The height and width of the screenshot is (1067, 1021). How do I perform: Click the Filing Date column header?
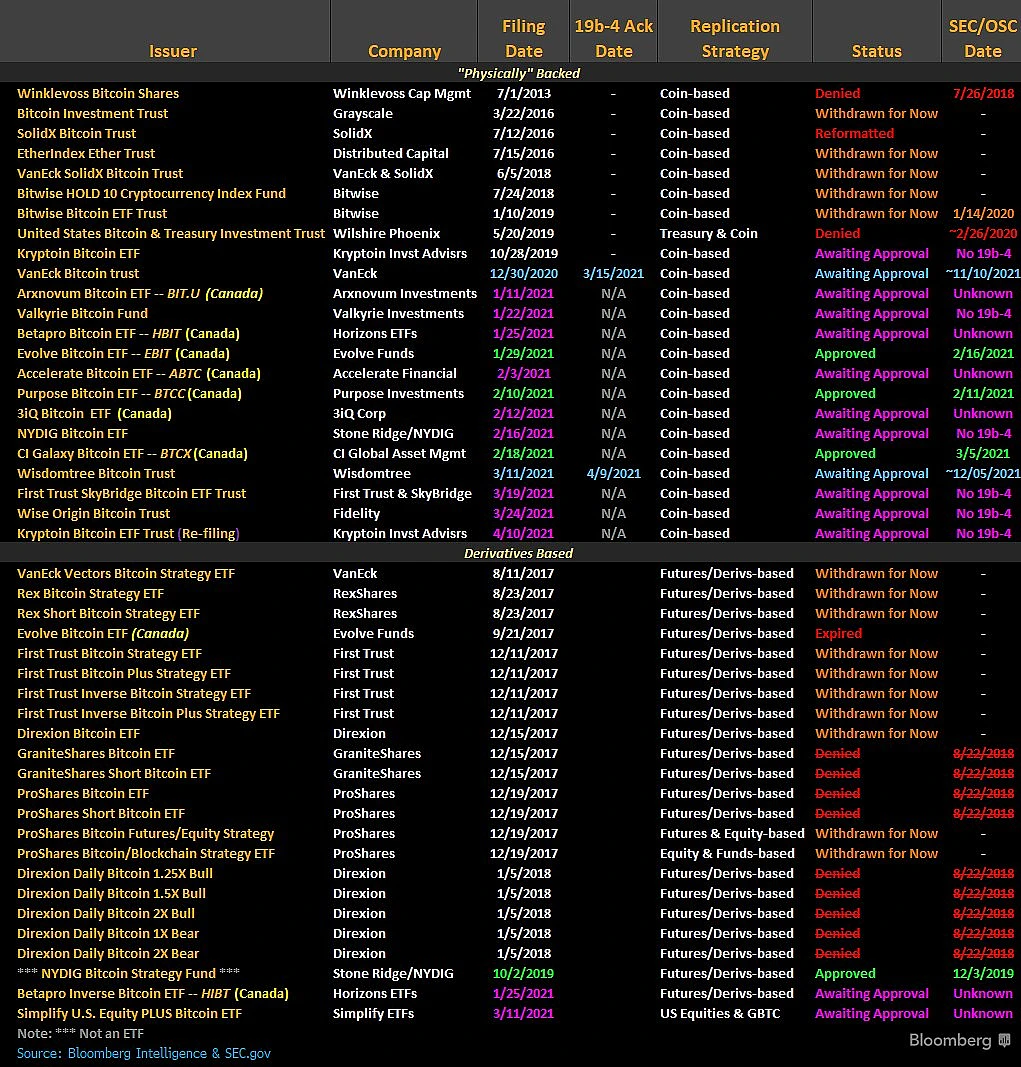pyautogui.click(x=523, y=38)
